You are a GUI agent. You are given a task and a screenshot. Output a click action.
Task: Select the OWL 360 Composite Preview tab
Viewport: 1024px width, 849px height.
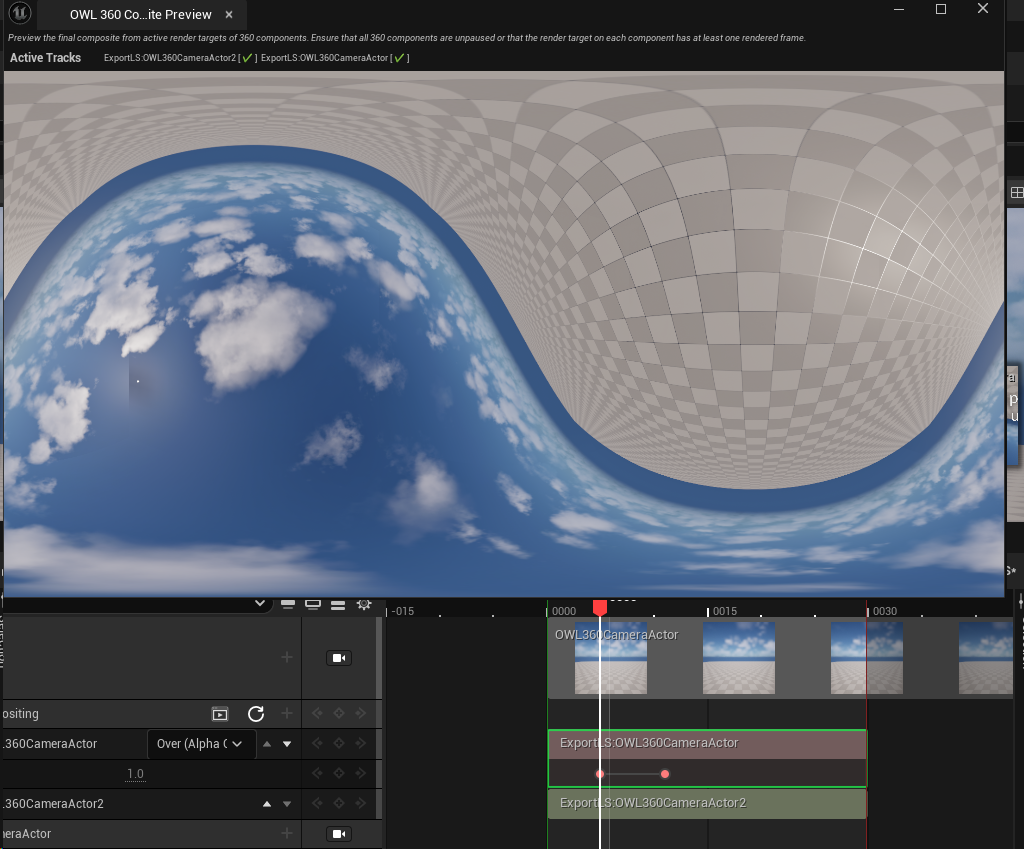pyautogui.click(x=140, y=15)
